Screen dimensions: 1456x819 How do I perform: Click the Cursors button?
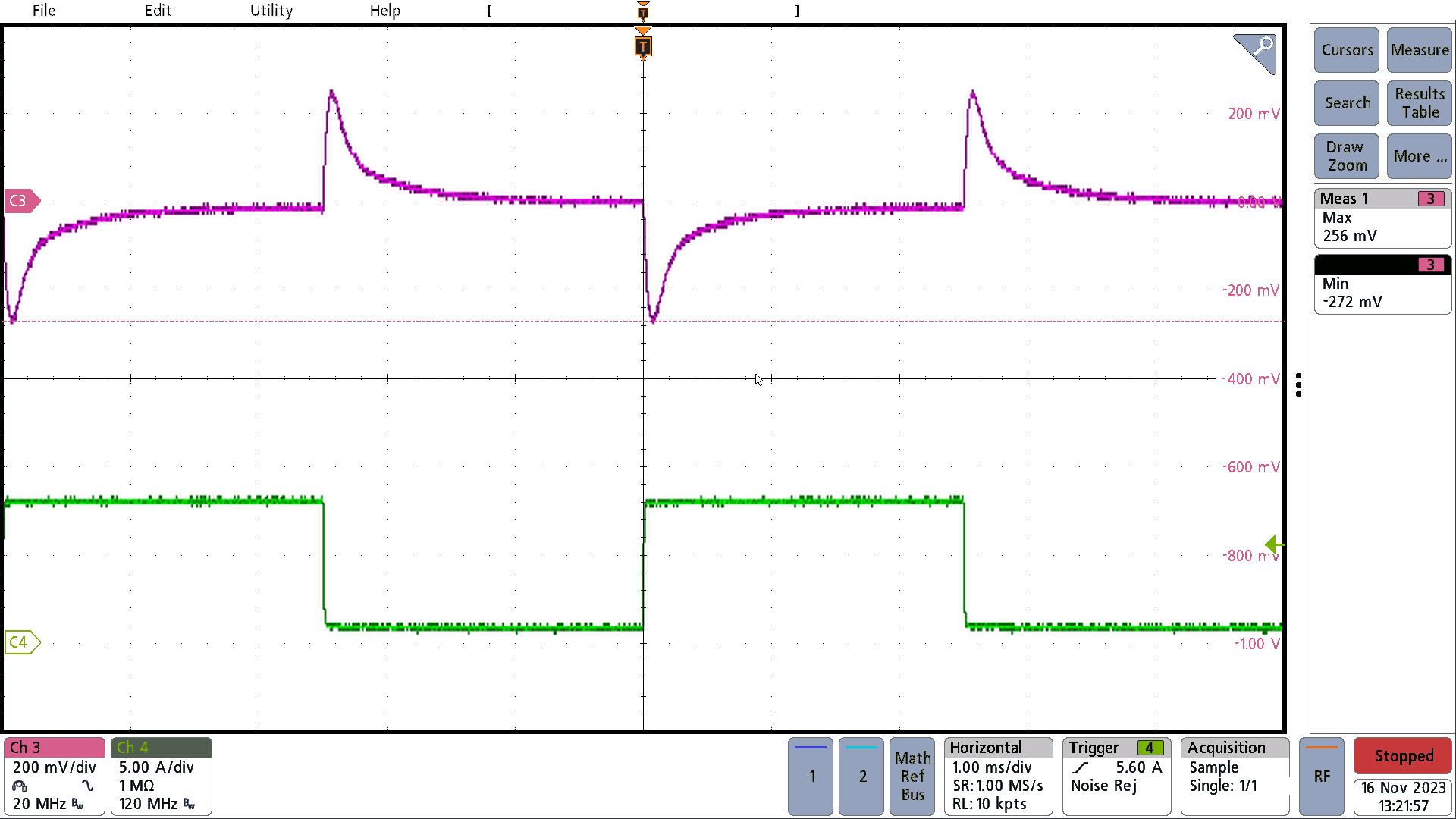pos(1347,50)
